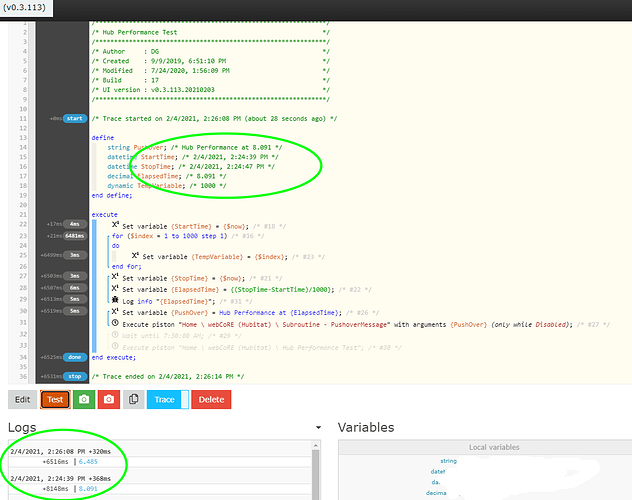Screen dimensions: 632x500
Task: Click the log entry 2/4/2021, 2:26:08 PM +320ms
Action: 60,452
